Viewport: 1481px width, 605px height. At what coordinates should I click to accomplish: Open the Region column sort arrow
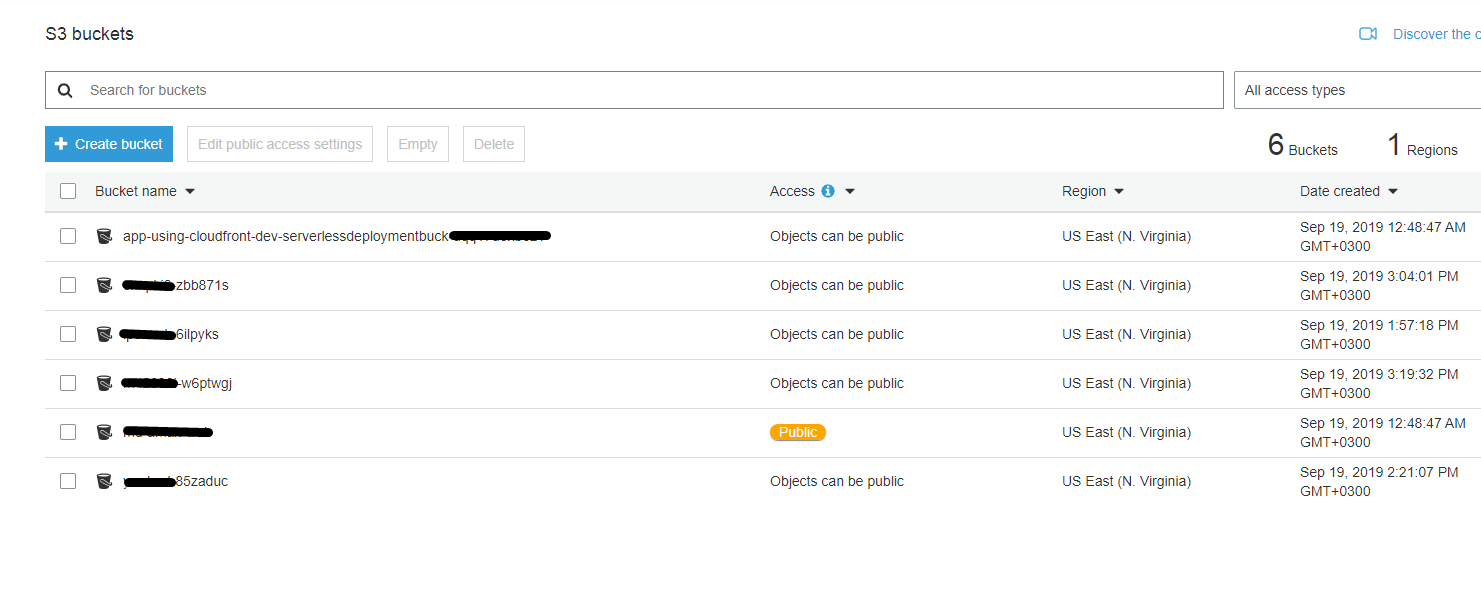tap(1119, 191)
